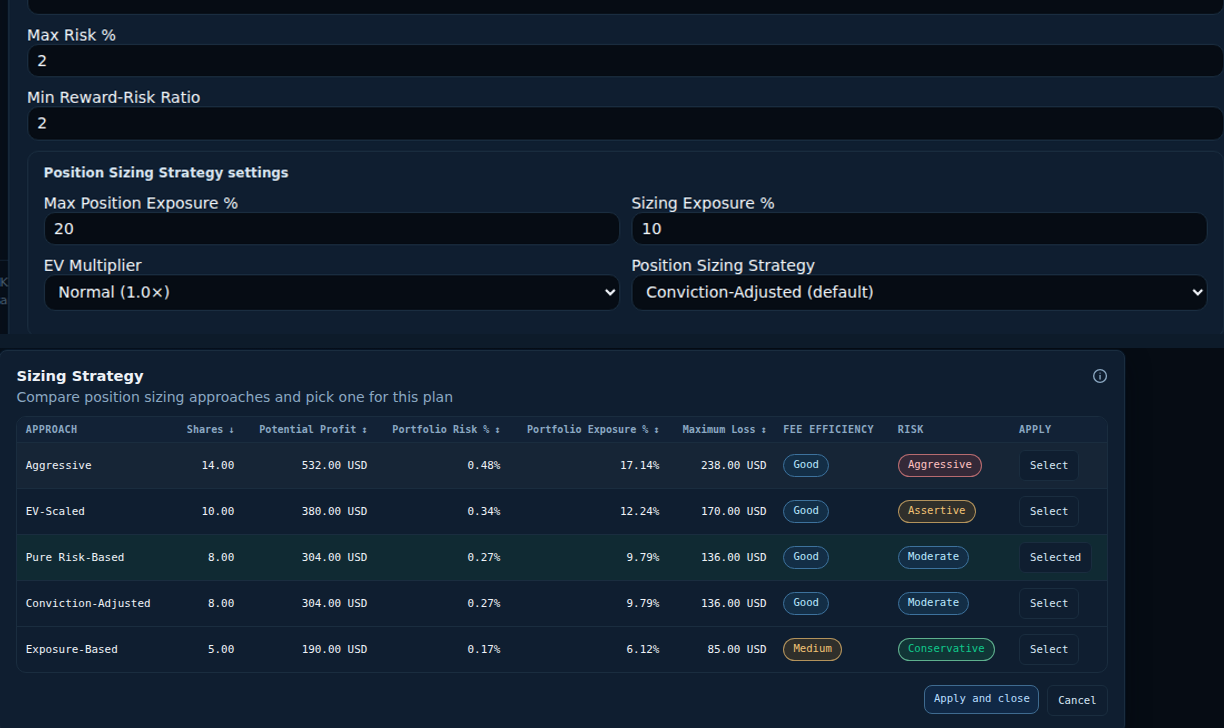Click the 5.00 shares value
Screen dimensions: 1224x728
(x=221, y=649)
